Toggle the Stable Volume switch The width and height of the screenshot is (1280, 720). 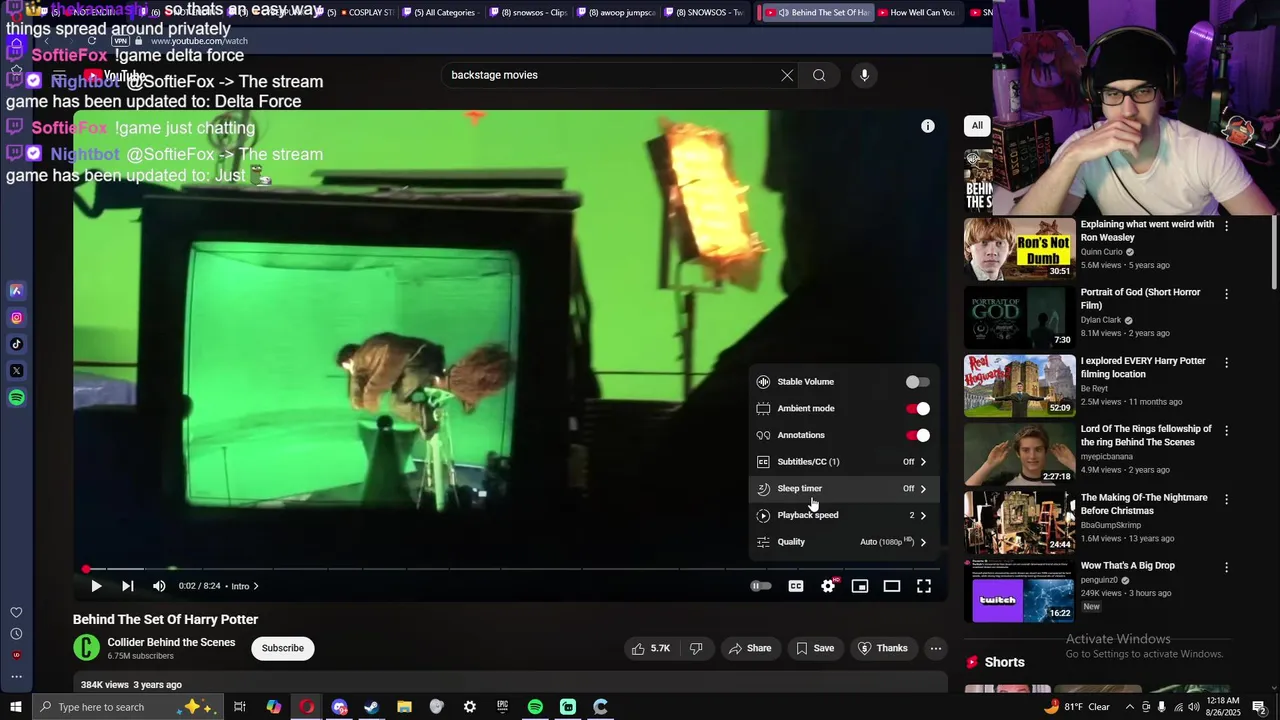[x=917, y=382]
